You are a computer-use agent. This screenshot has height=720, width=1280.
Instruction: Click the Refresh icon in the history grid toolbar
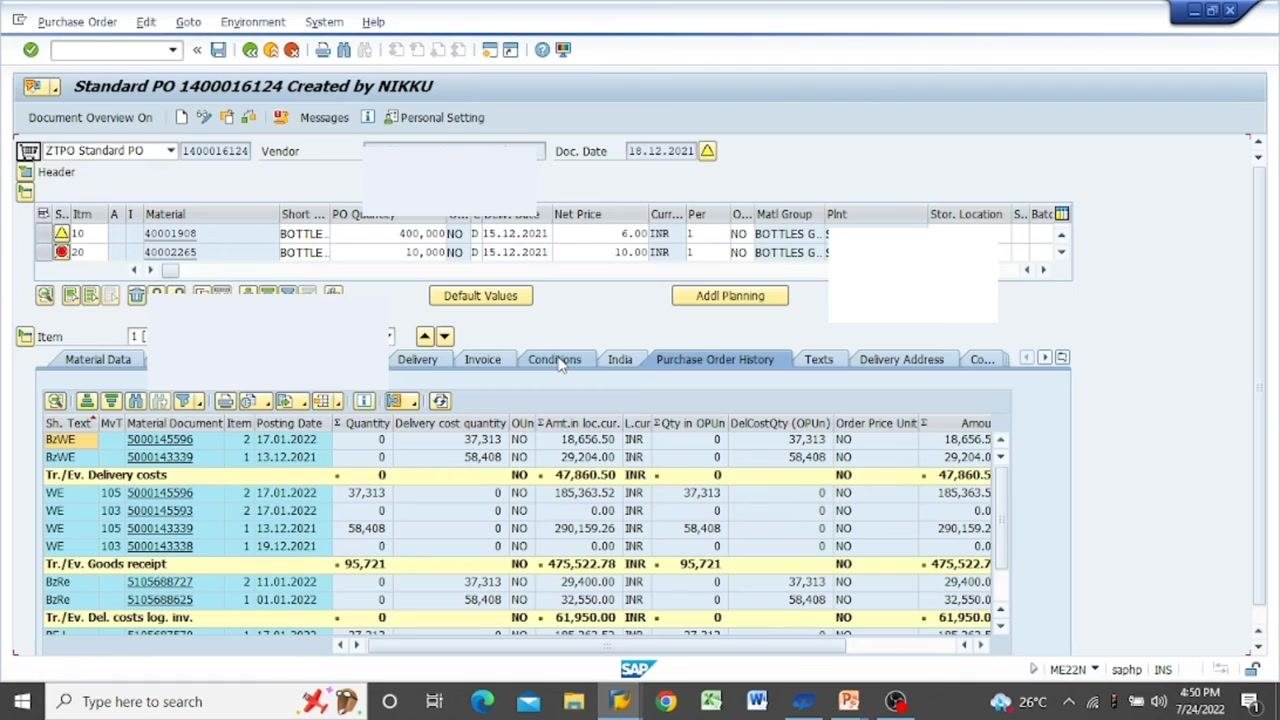tap(440, 401)
